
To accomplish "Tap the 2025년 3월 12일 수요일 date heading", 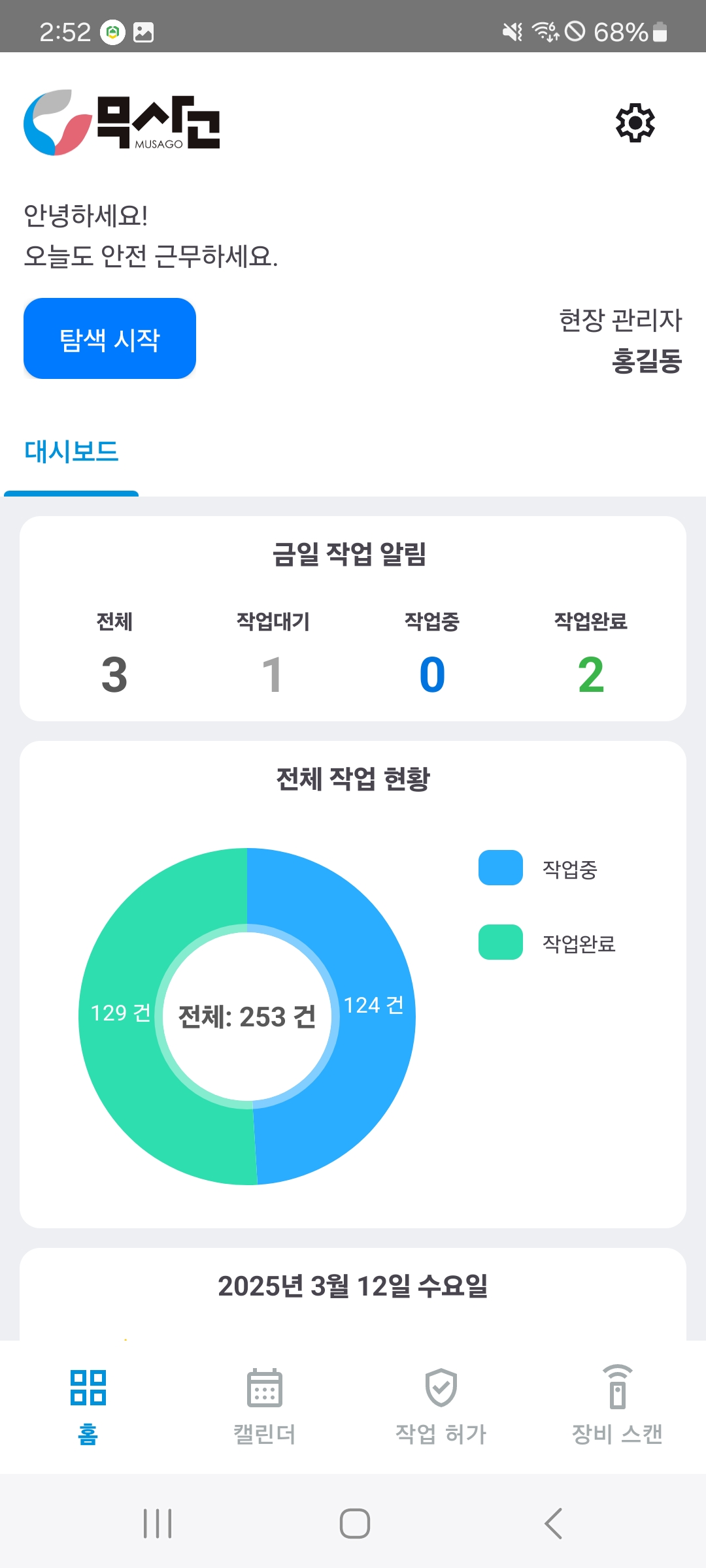I will coord(353,1286).
